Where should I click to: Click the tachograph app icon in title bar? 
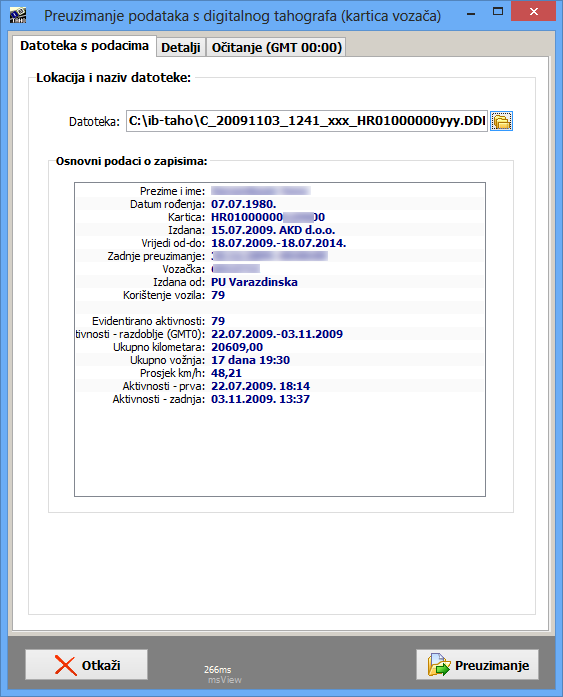(18, 15)
